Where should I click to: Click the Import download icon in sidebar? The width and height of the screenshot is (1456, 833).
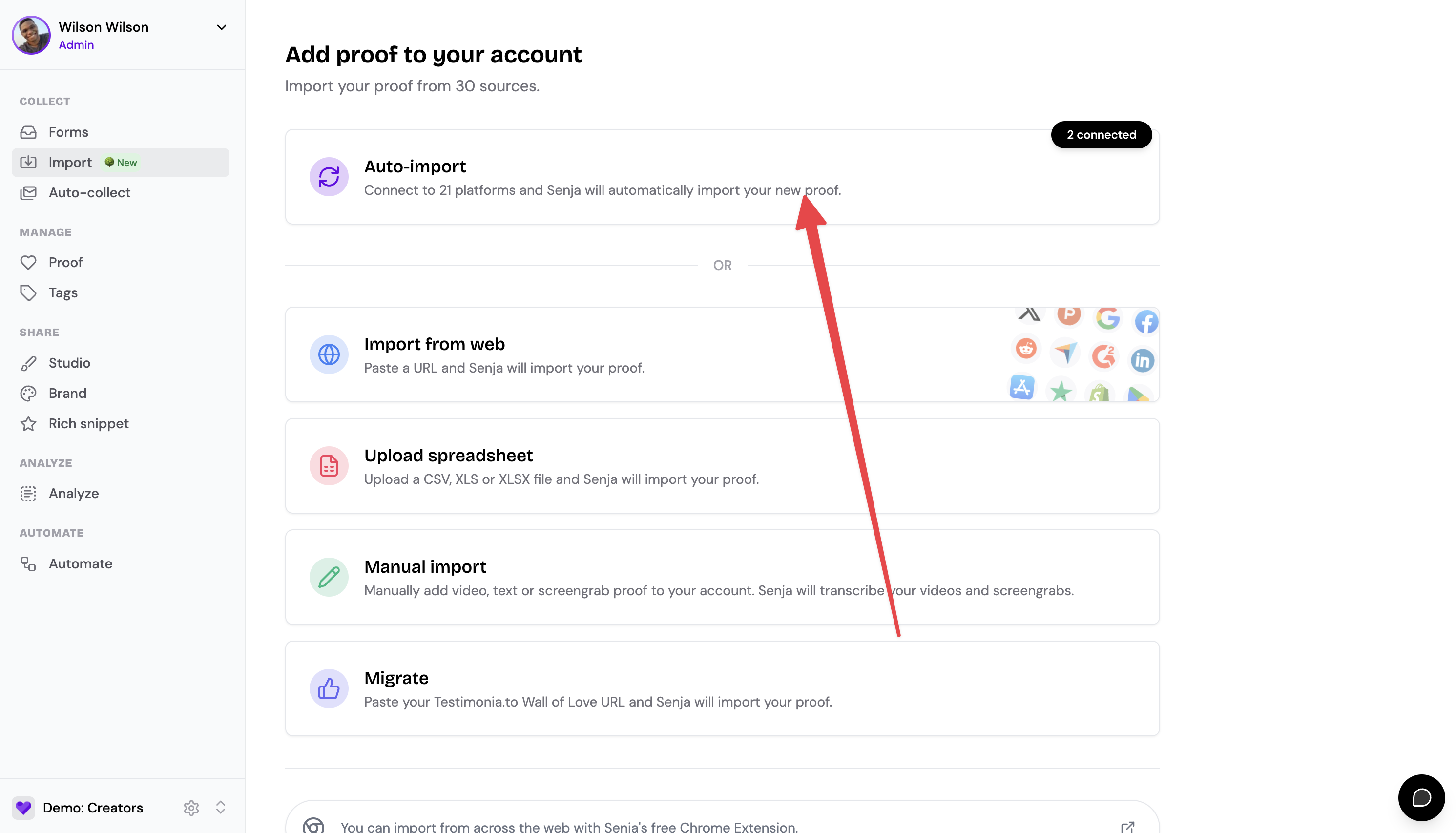28,163
